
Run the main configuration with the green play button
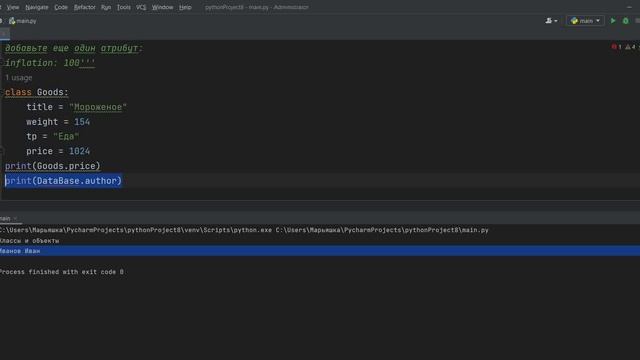pos(613,20)
